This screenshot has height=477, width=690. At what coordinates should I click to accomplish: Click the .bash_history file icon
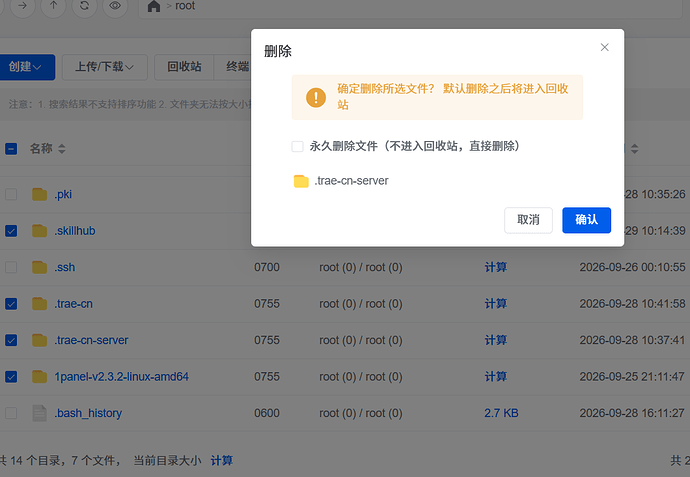pos(40,414)
